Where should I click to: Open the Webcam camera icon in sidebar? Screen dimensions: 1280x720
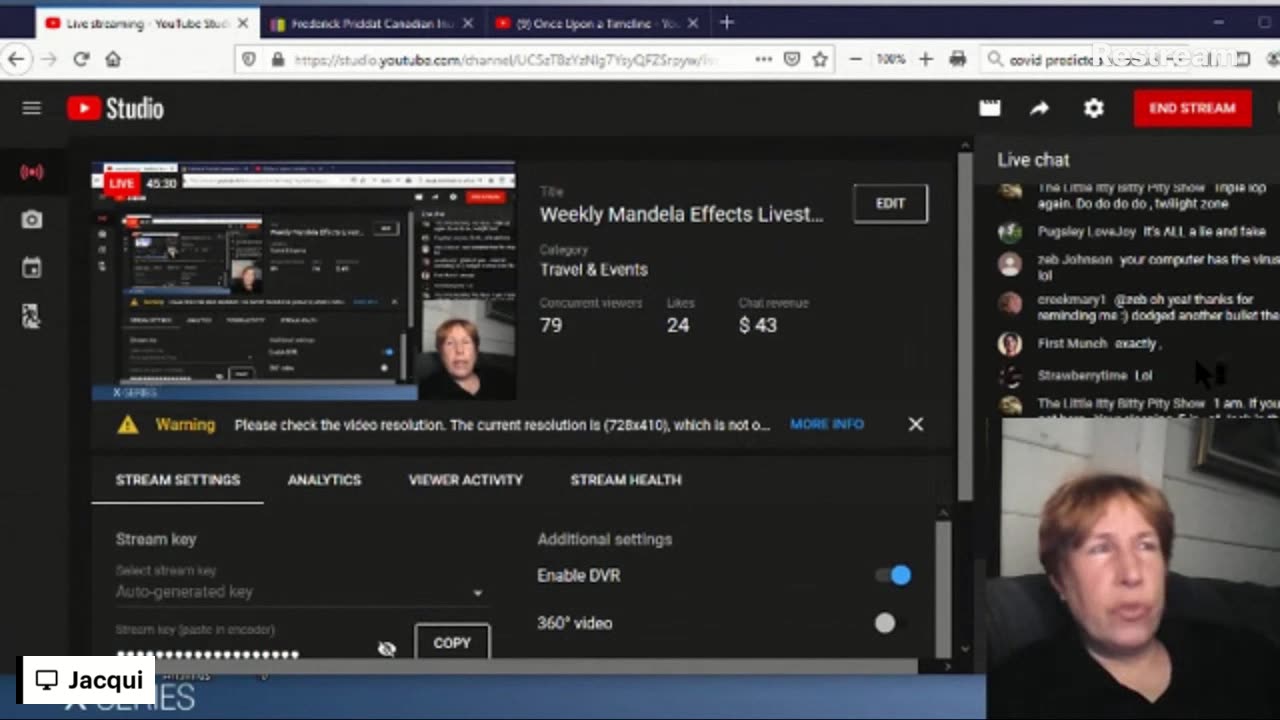tap(32, 219)
